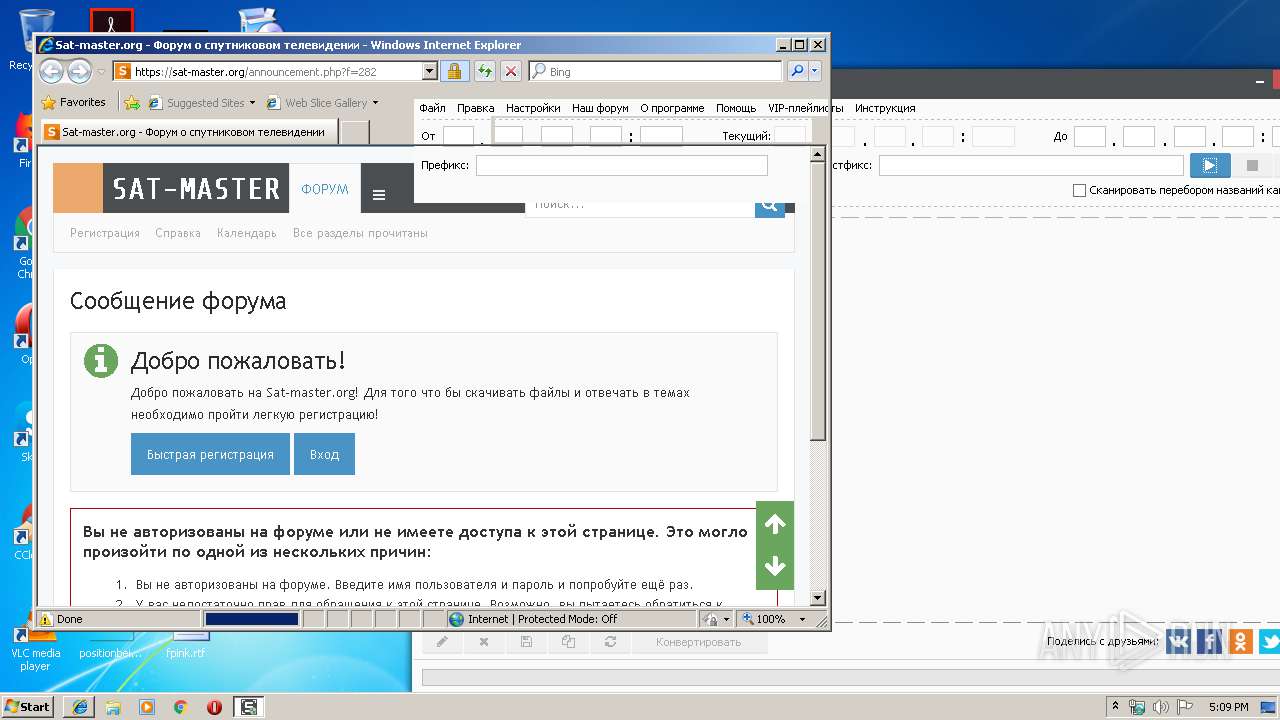Click the gray stop button in scanner app

(1252, 166)
